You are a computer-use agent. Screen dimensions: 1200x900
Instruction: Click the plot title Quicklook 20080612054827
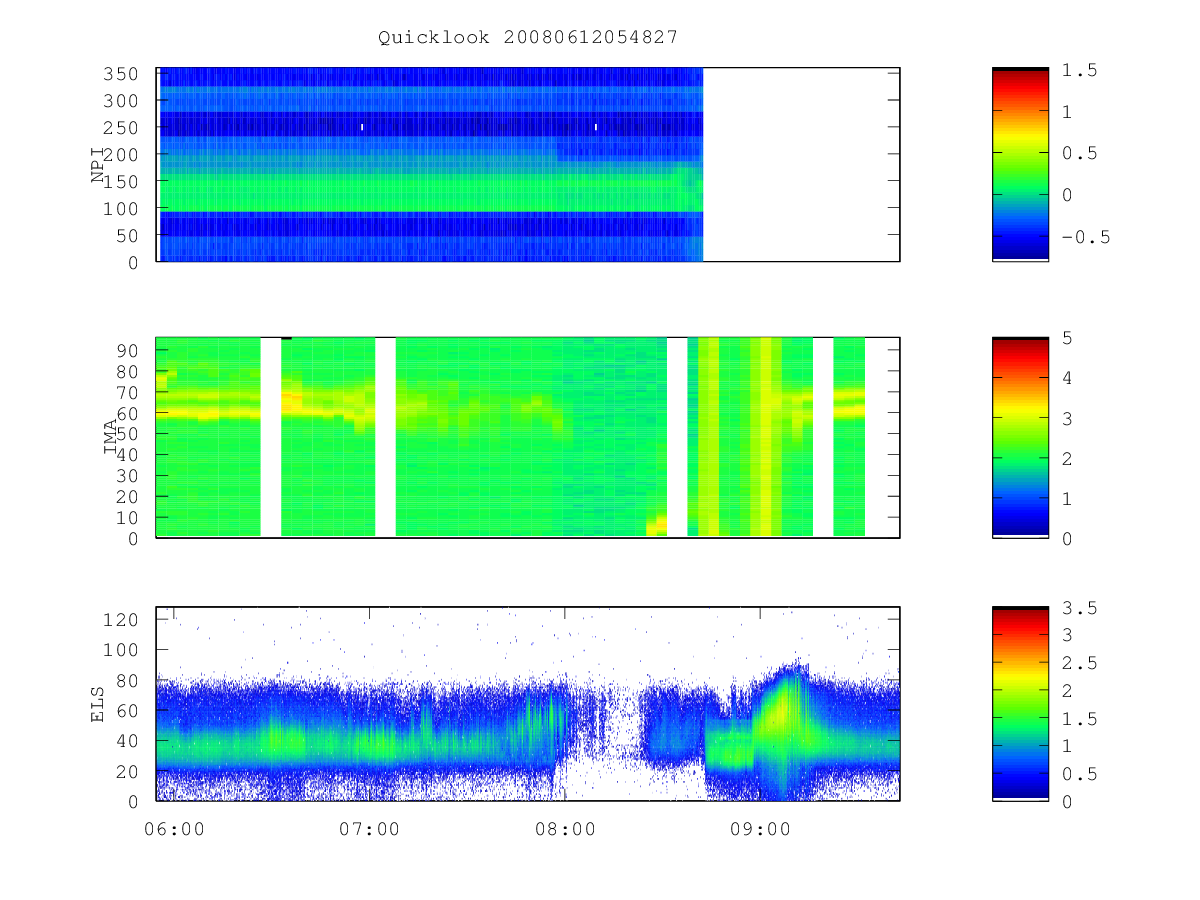[x=528, y=37]
